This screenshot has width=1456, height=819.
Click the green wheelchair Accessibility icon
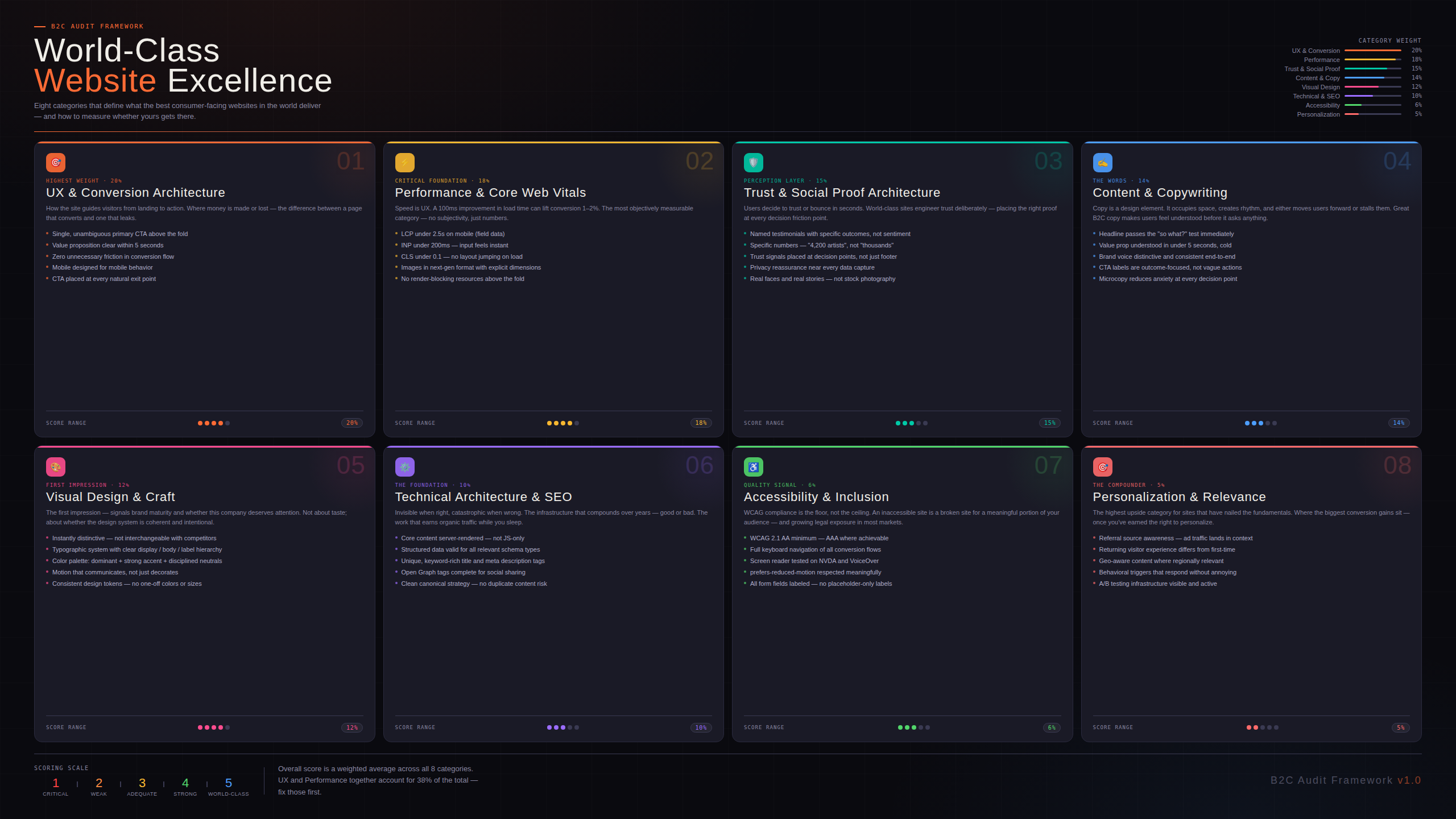[x=753, y=467]
